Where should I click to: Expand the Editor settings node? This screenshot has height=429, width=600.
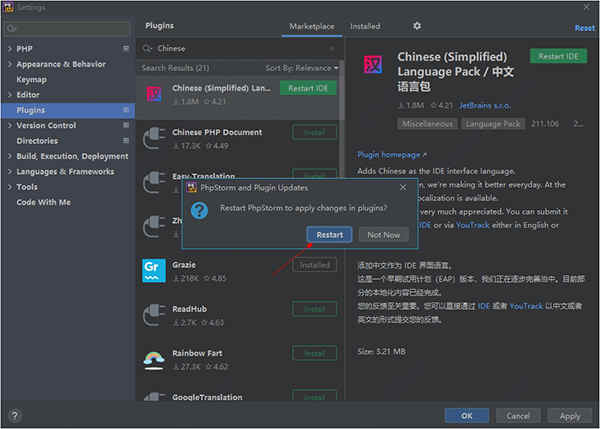point(10,95)
